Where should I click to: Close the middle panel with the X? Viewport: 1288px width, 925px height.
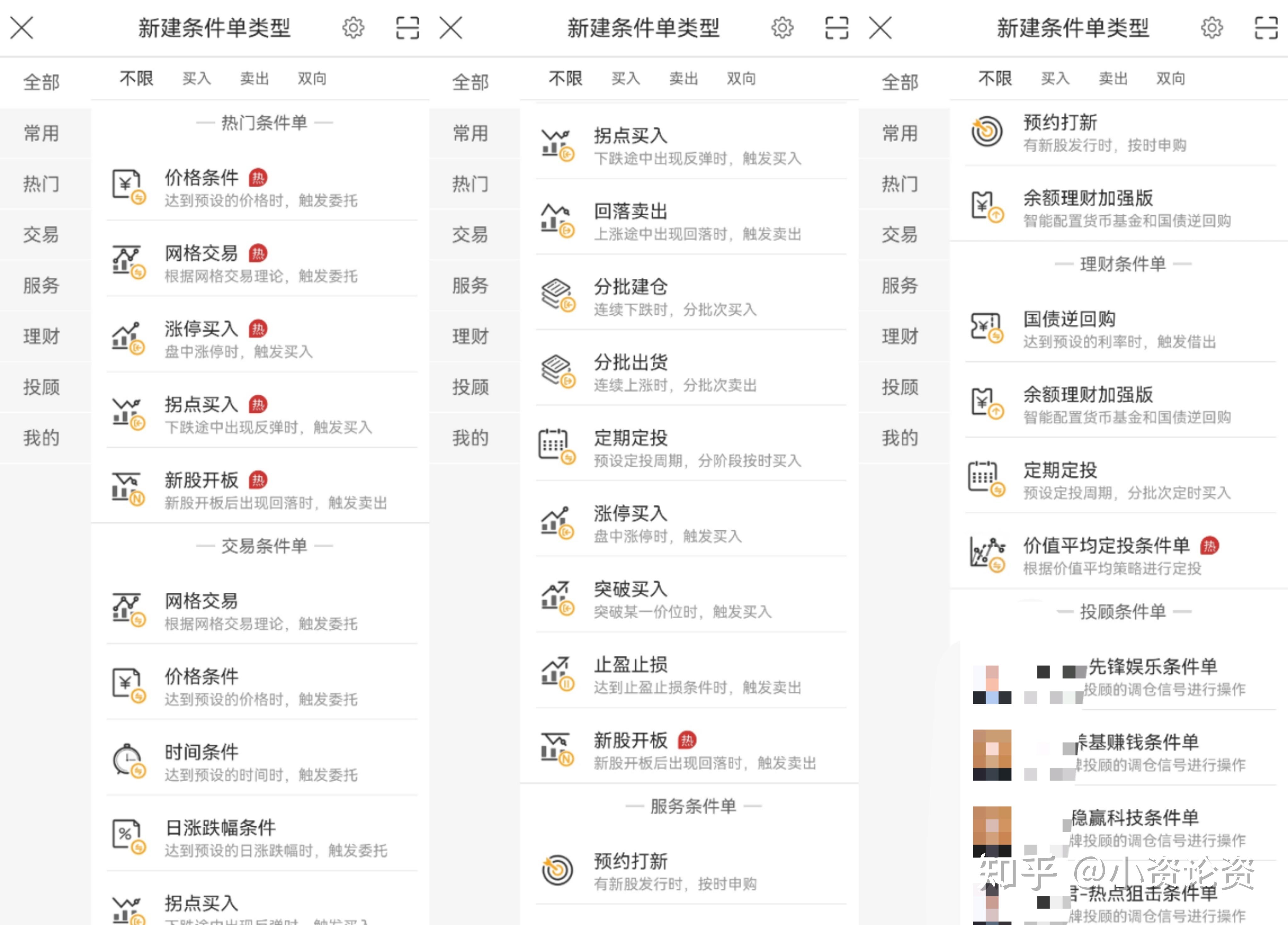[451, 28]
